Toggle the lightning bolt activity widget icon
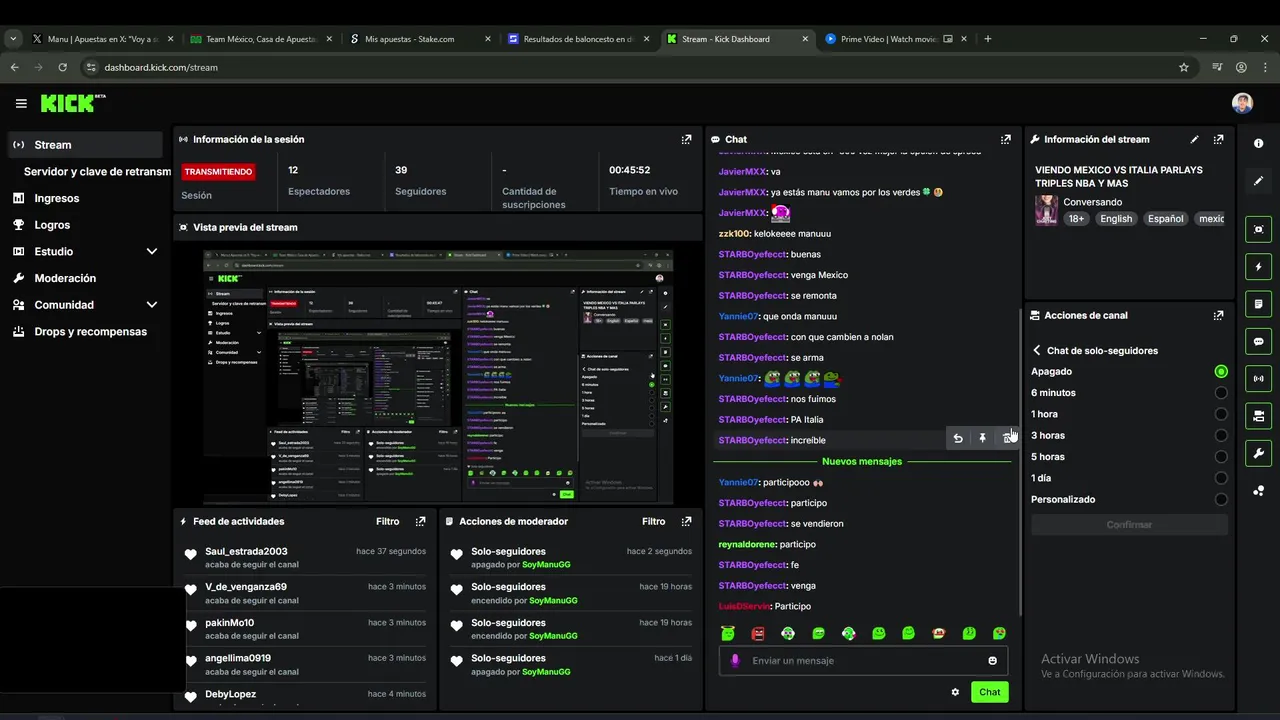 [x=1258, y=267]
